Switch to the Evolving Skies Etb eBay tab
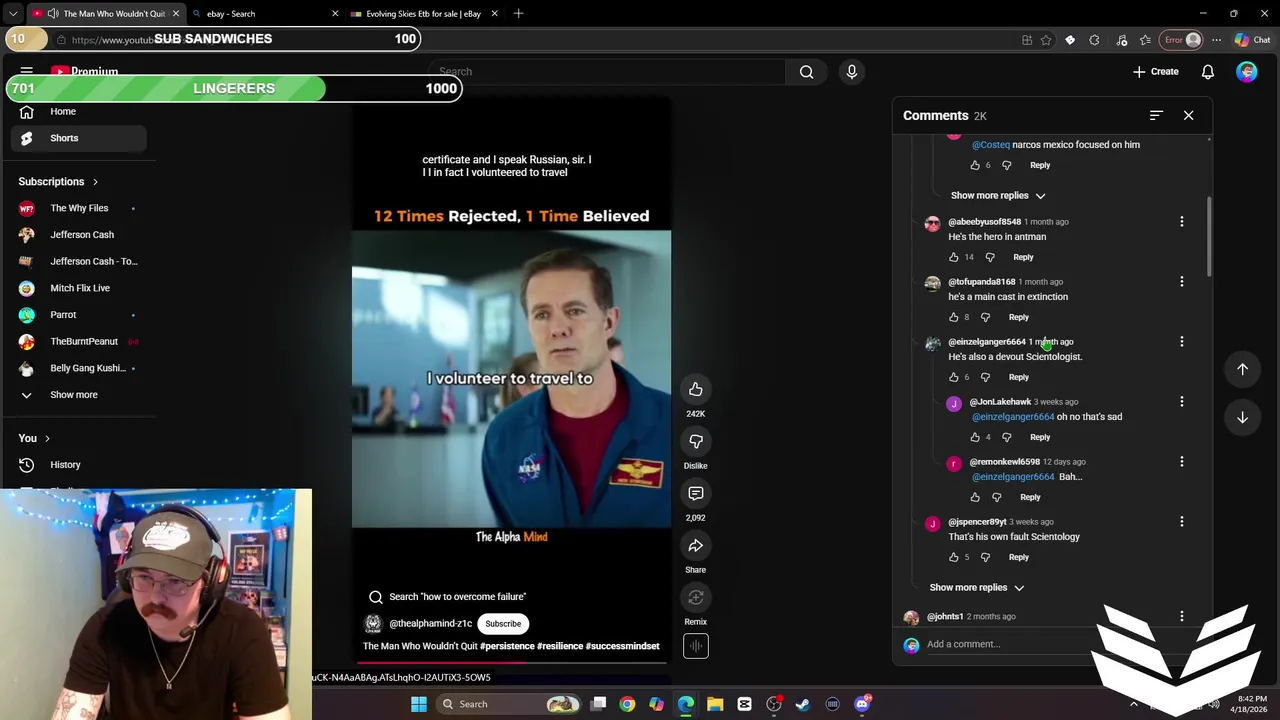 (x=424, y=14)
